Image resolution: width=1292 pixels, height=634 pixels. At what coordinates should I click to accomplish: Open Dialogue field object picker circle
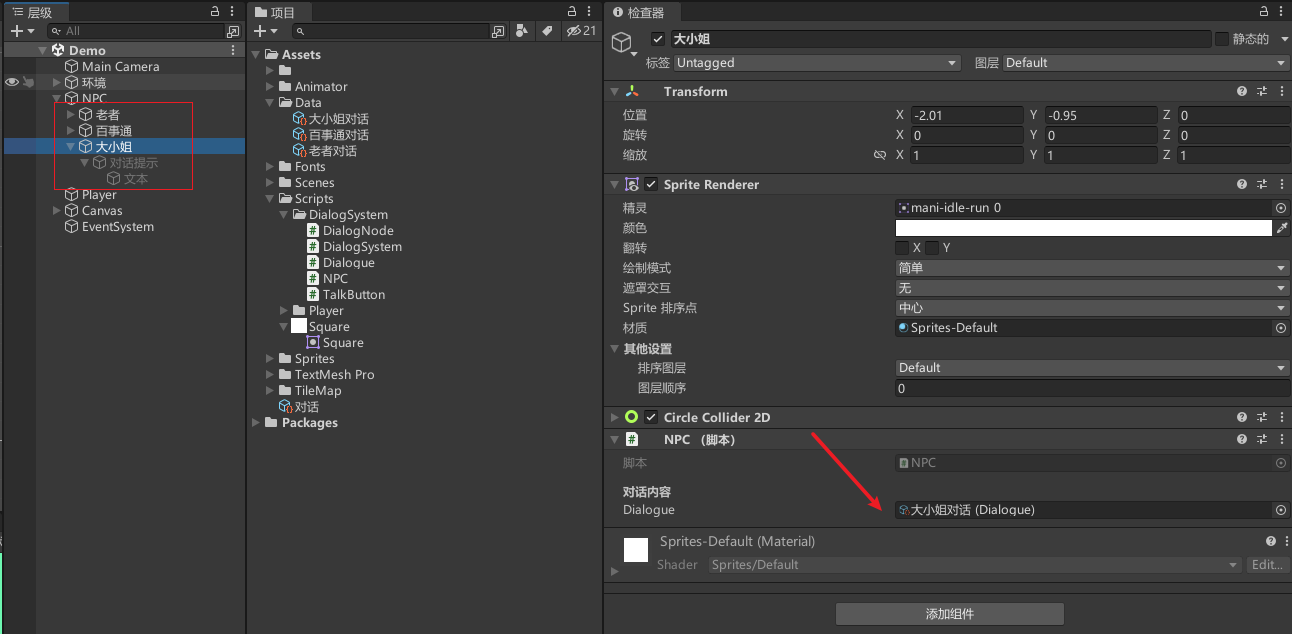(x=1280, y=510)
